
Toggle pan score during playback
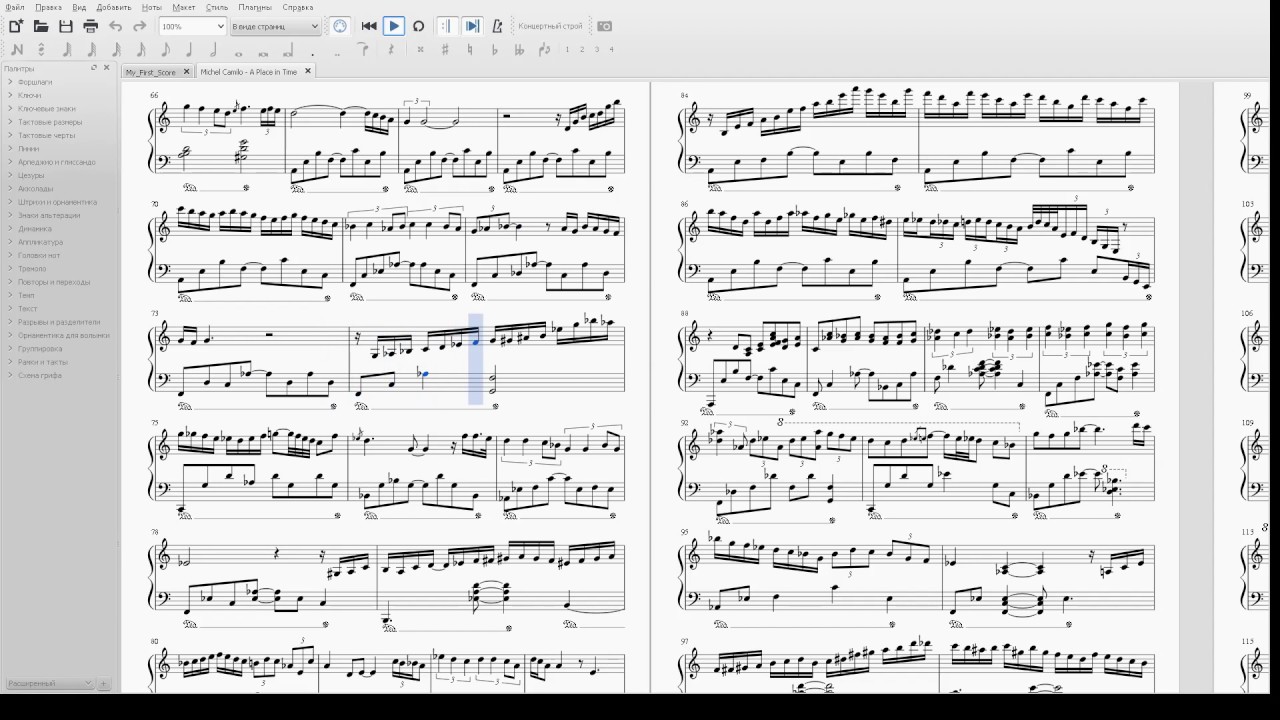tap(473, 26)
